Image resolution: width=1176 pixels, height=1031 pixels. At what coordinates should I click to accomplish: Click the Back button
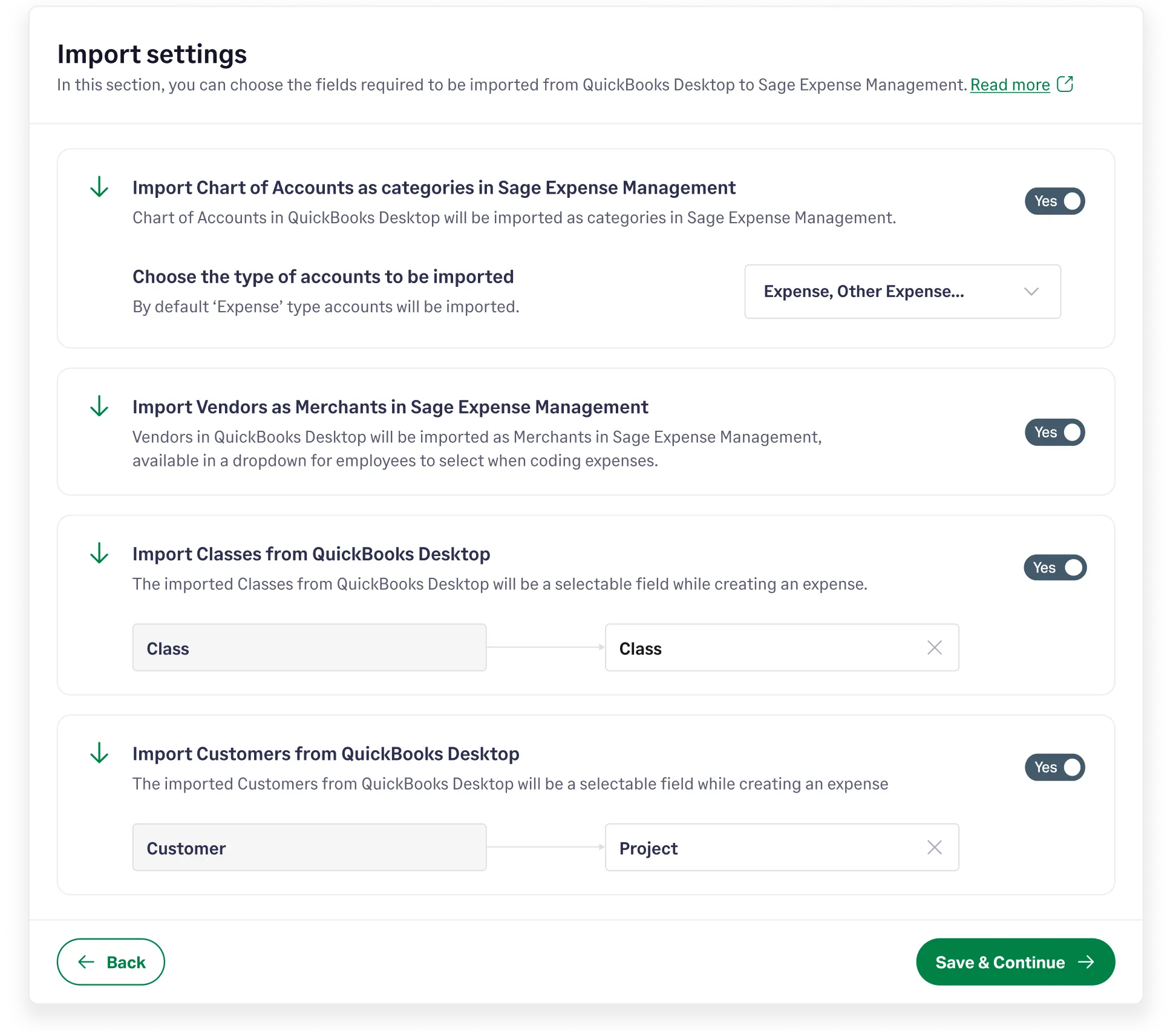[111, 961]
